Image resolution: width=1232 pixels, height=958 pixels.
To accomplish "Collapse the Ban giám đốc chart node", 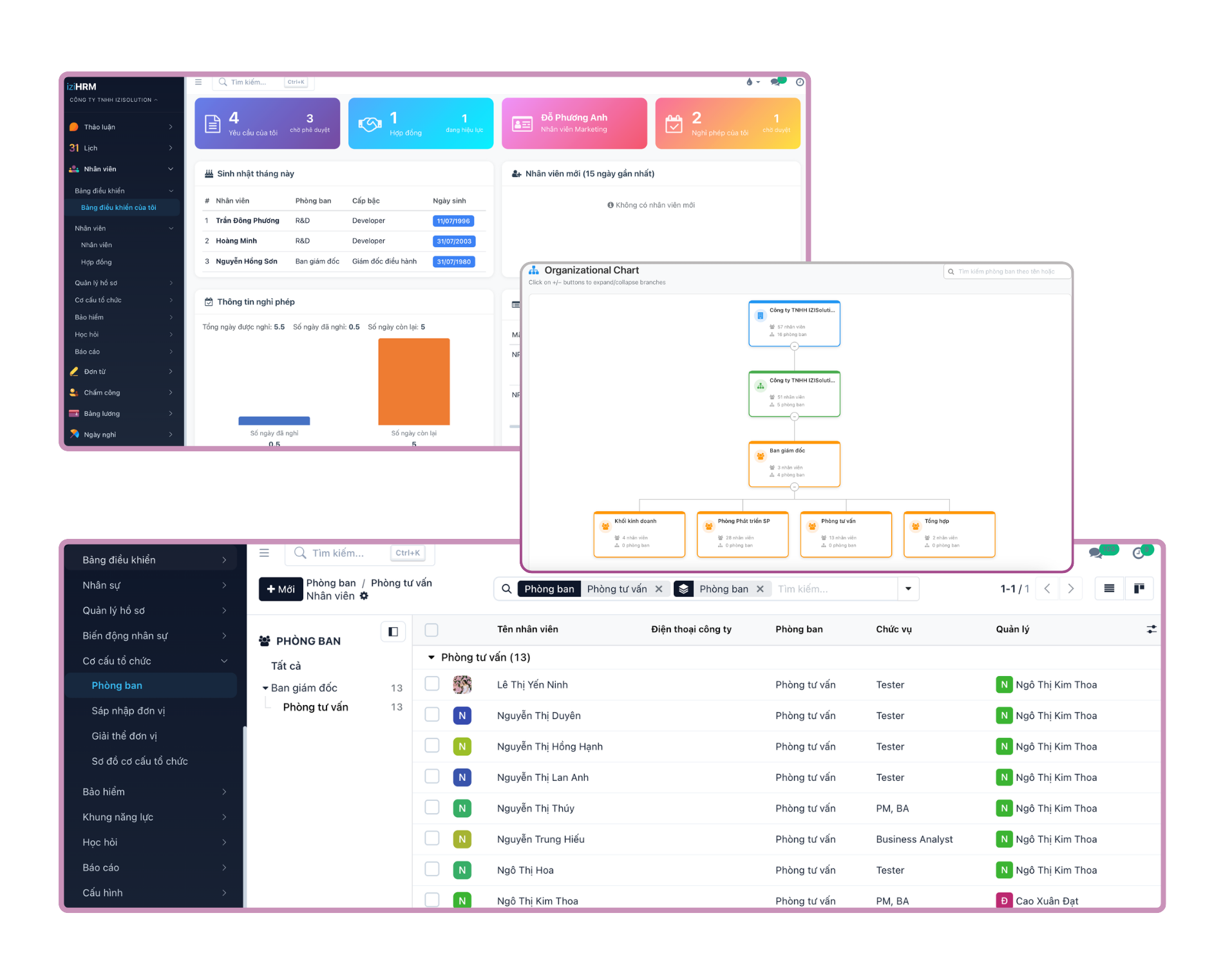I will (794, 487).
